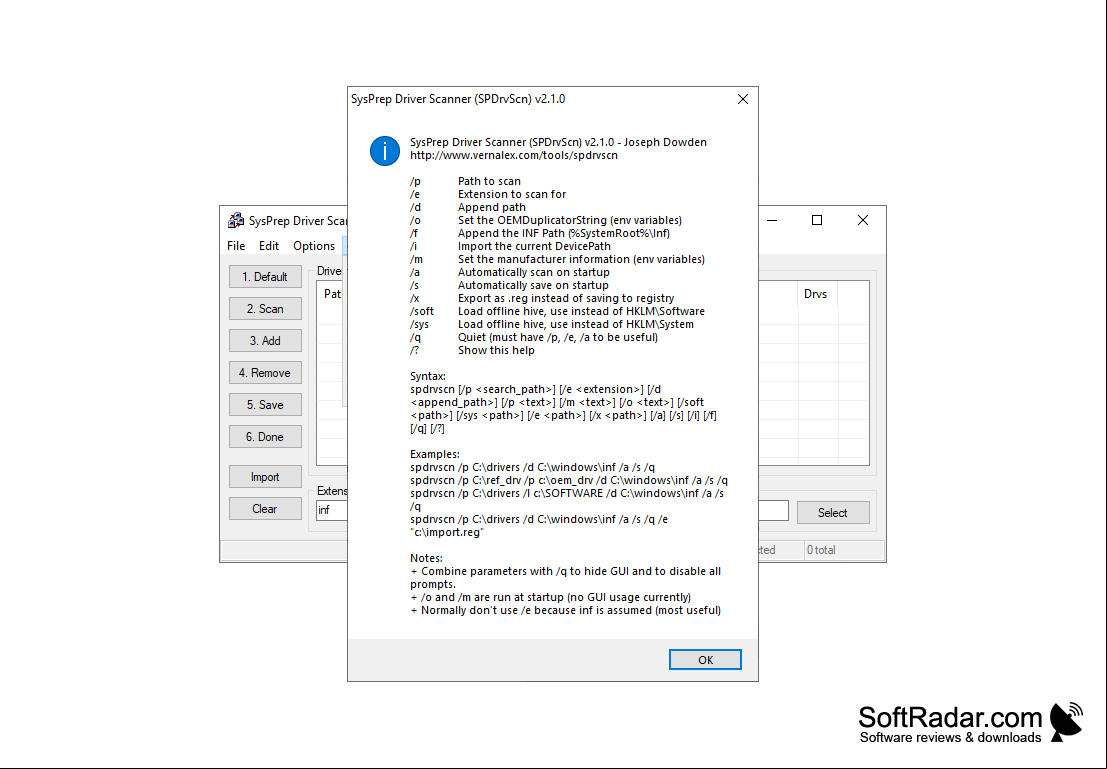This screenshot has width=1107, height=769.
Task: Click the example line containing "C:\ref_drv"
Action: 569,480
